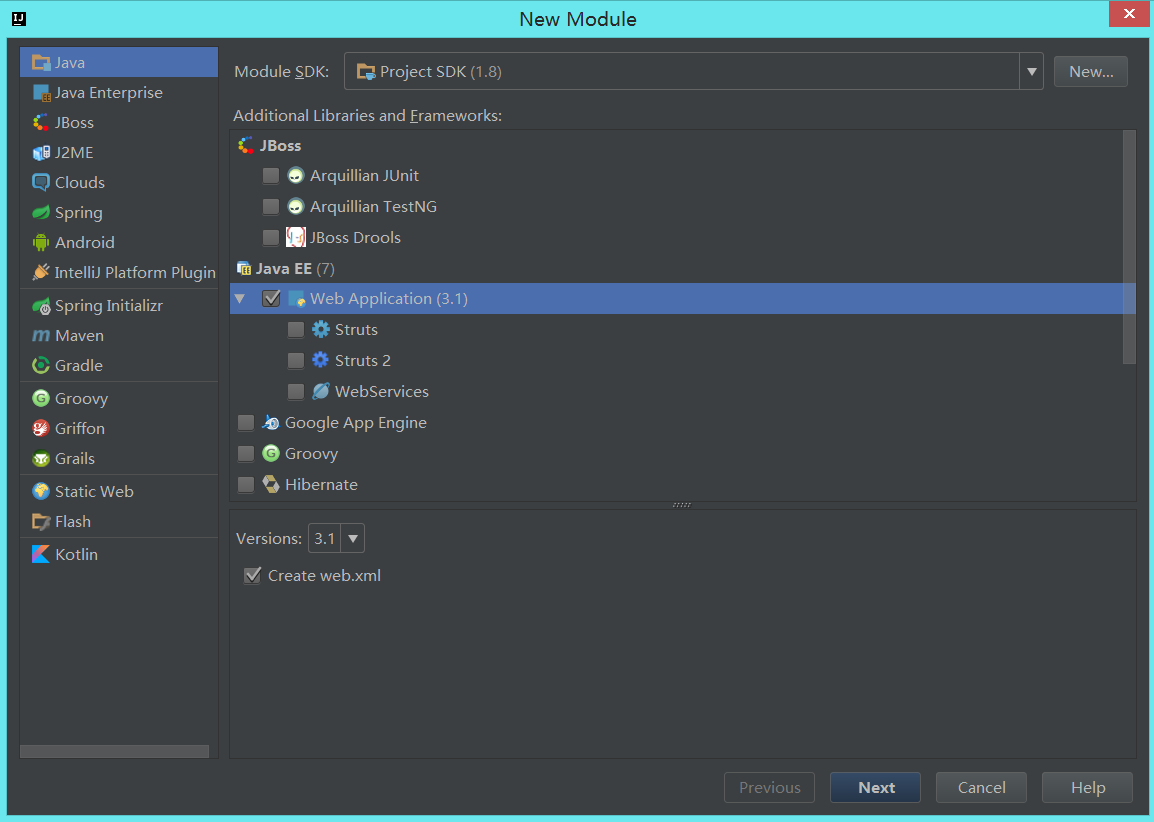This screenshot has height=822, width=1154.
Task: Tick the Struts 2 checkbox
Action: pyautogui.click(x=296, y=361)
